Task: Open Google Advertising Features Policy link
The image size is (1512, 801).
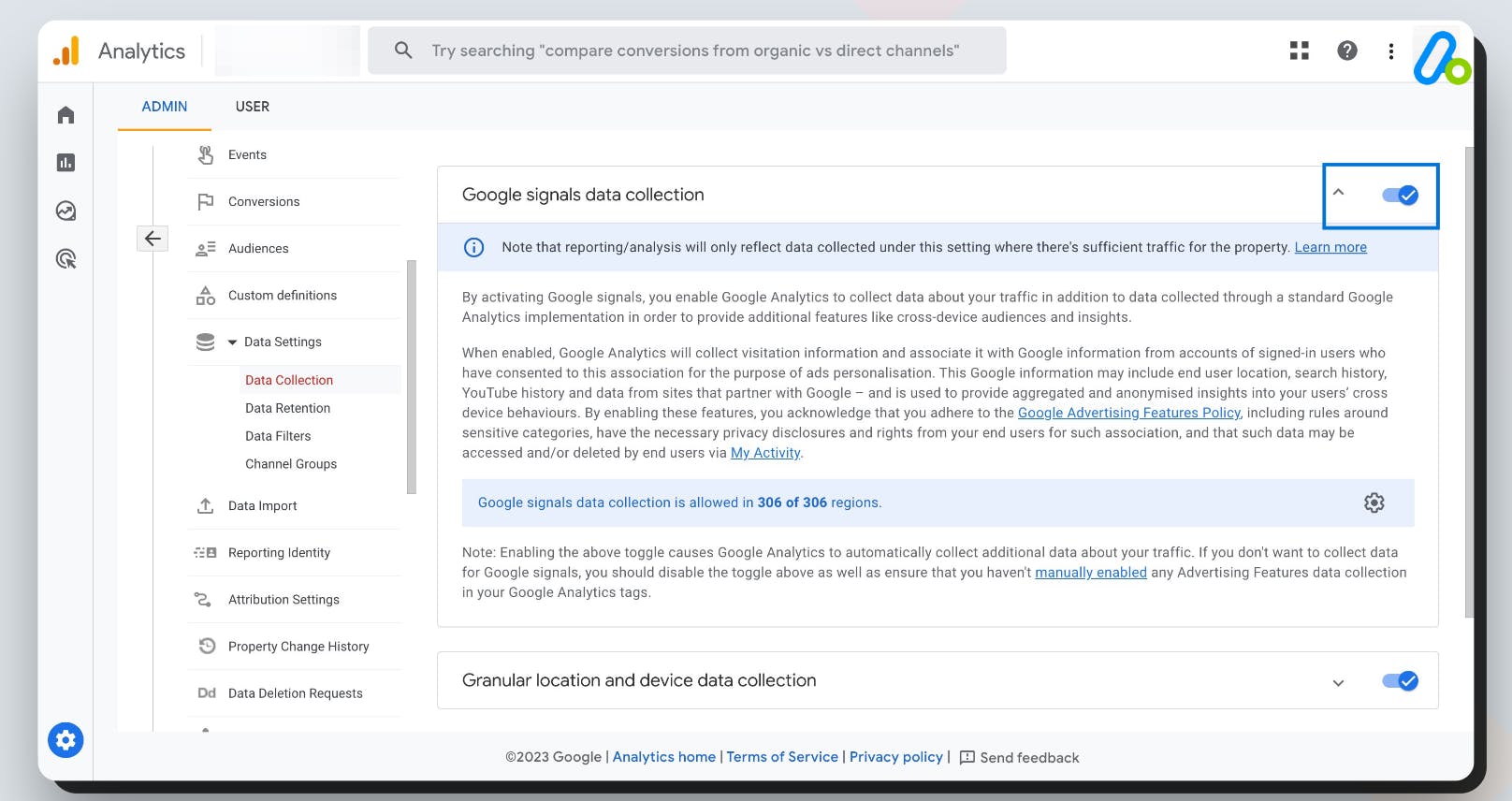Action: click(1129, 413)
